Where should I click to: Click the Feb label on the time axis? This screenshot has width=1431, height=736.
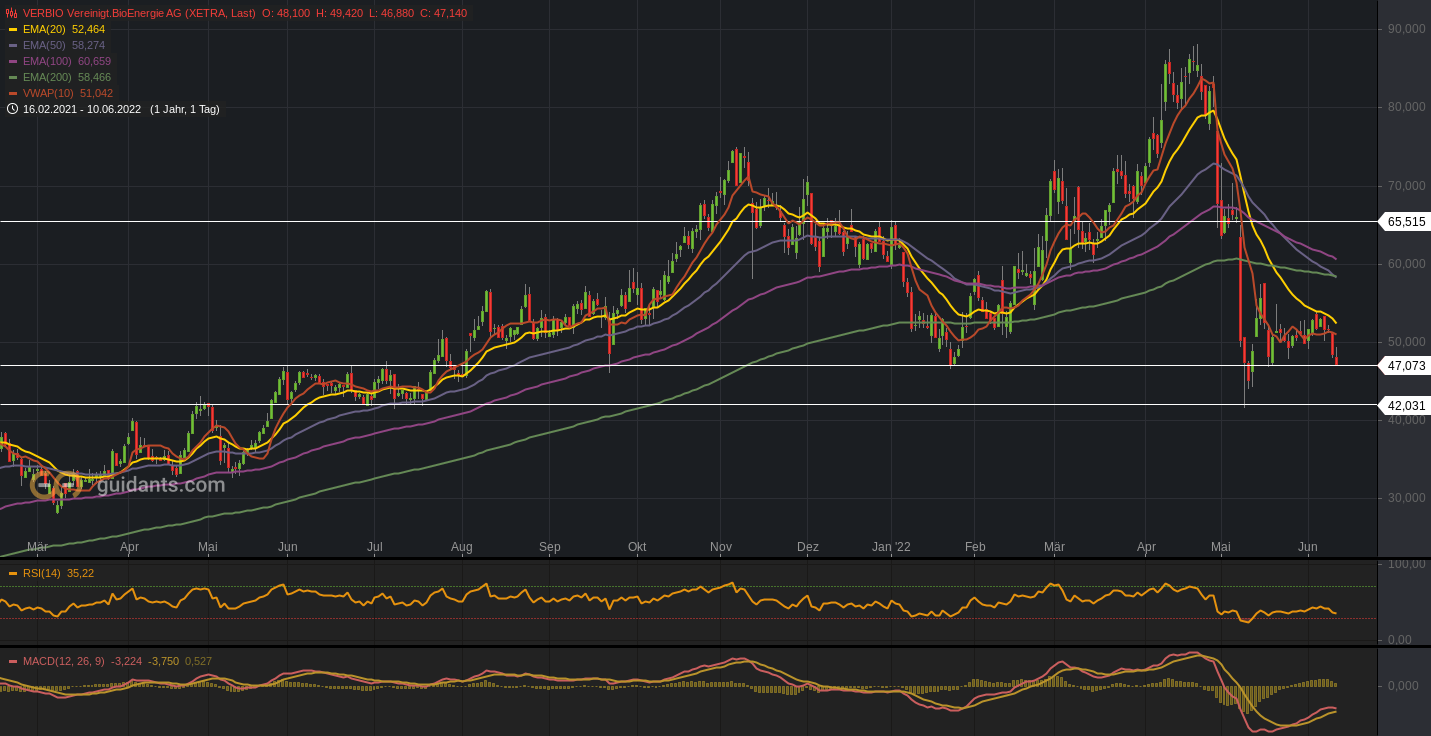tap(975, 547)
